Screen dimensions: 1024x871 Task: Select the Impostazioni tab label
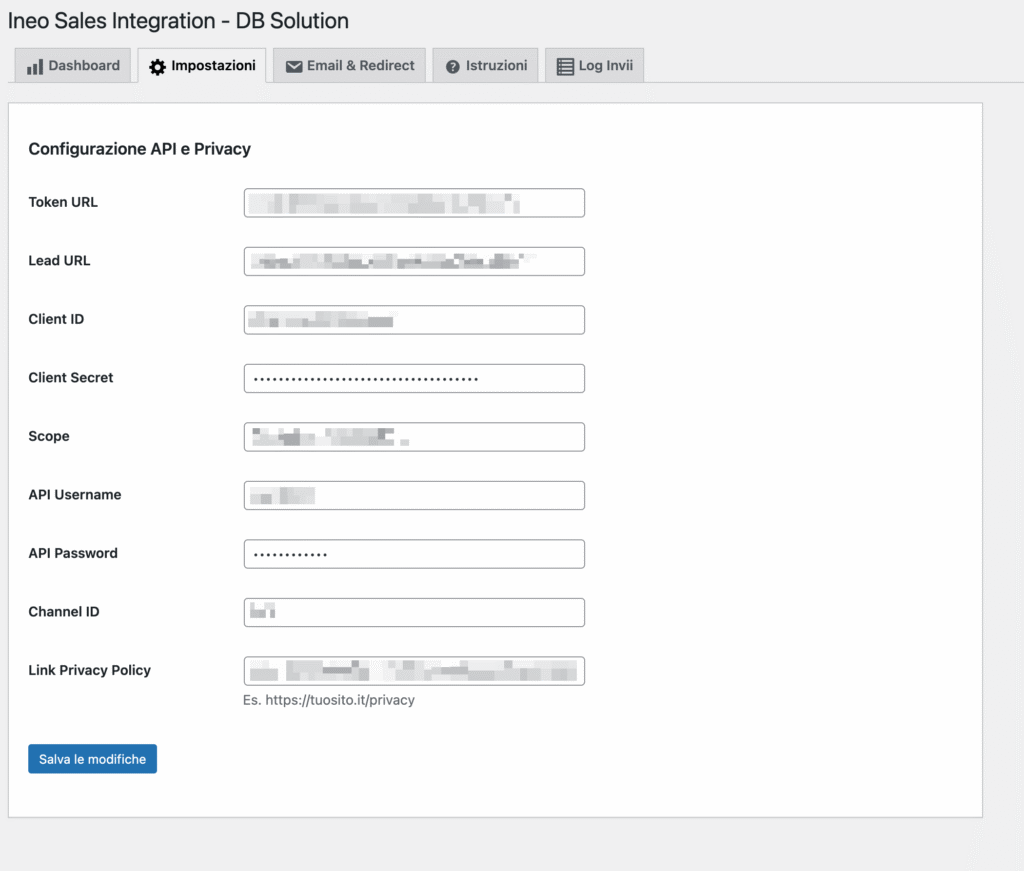213,65
